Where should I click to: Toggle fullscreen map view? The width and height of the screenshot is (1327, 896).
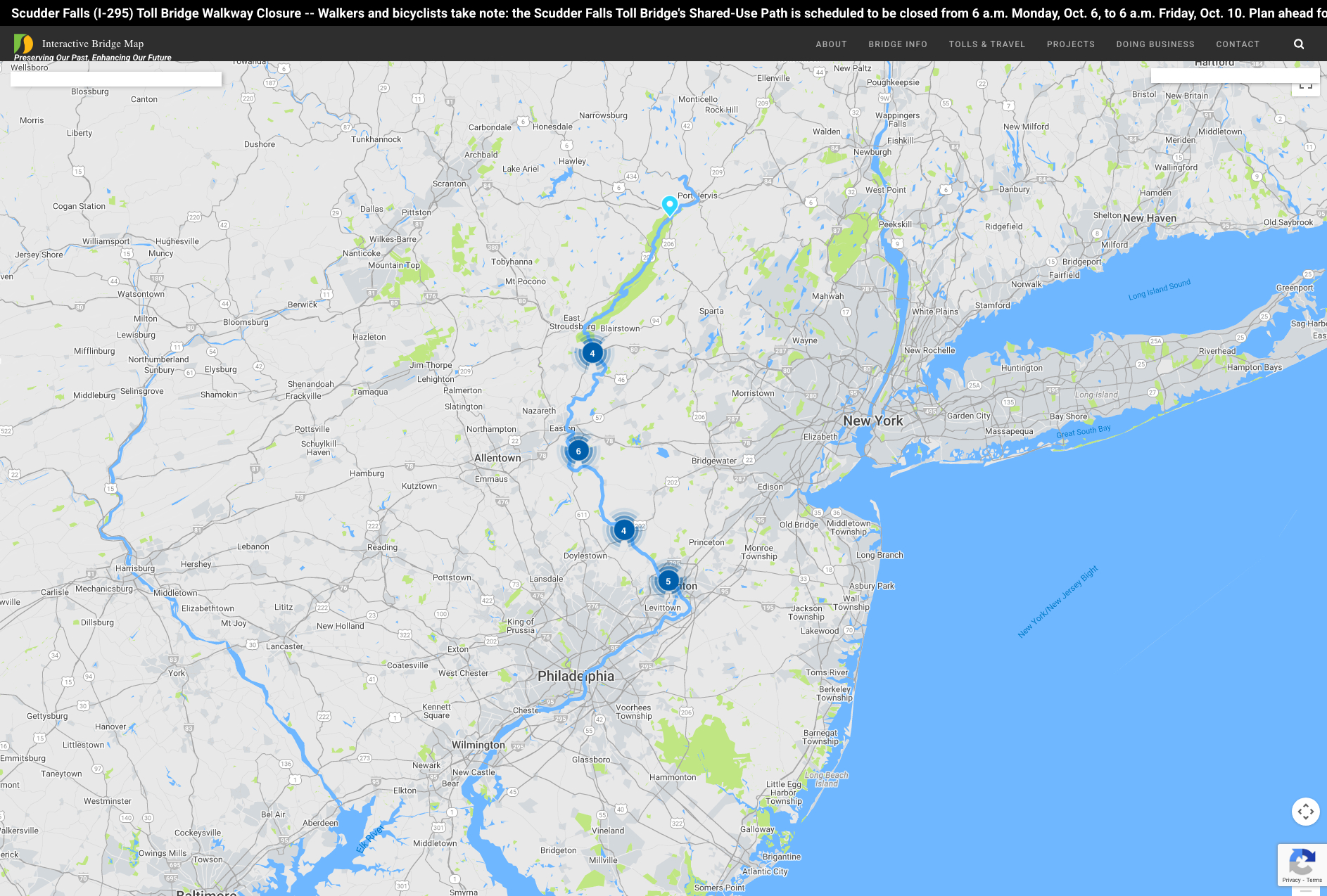click(1305, 86)
